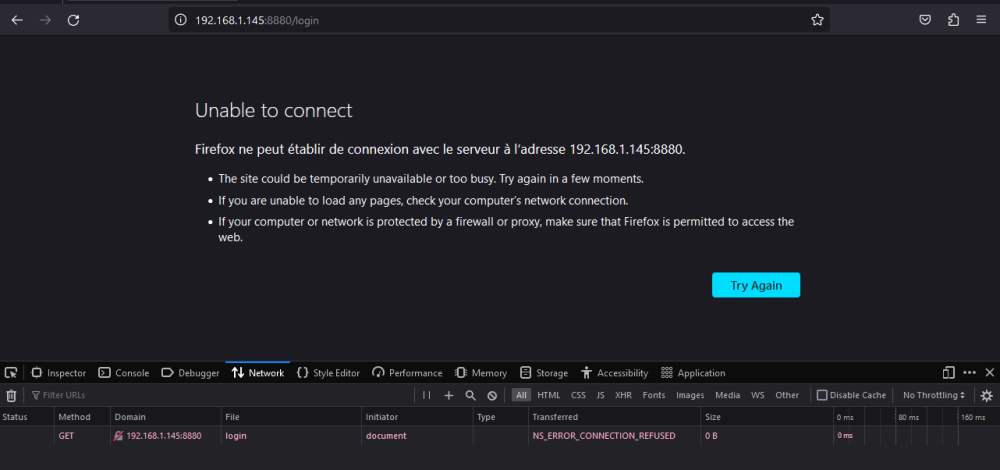
Task: Open the Firefox hamburger menu
Action: [981, 20]
